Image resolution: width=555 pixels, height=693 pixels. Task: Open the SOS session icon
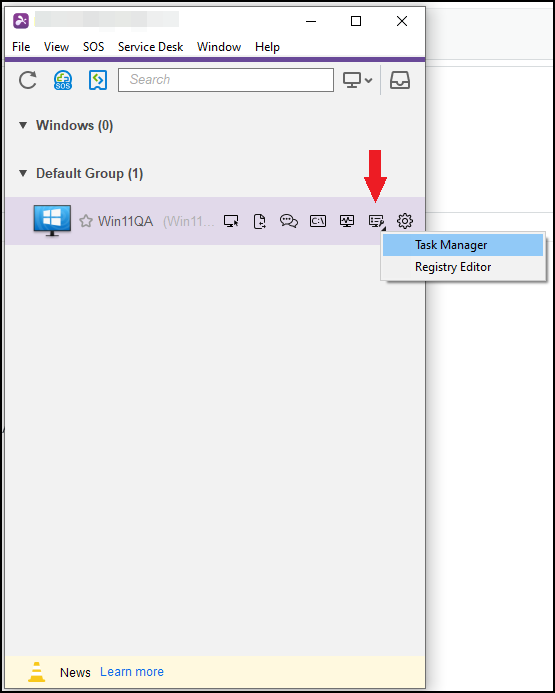(x=63, y=80)
